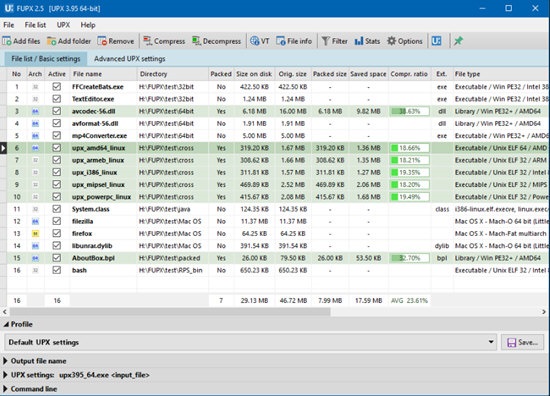The height and width of the screenshot is (396, 550).
Task: Expand the Command line section
Action: pos(5,389)
